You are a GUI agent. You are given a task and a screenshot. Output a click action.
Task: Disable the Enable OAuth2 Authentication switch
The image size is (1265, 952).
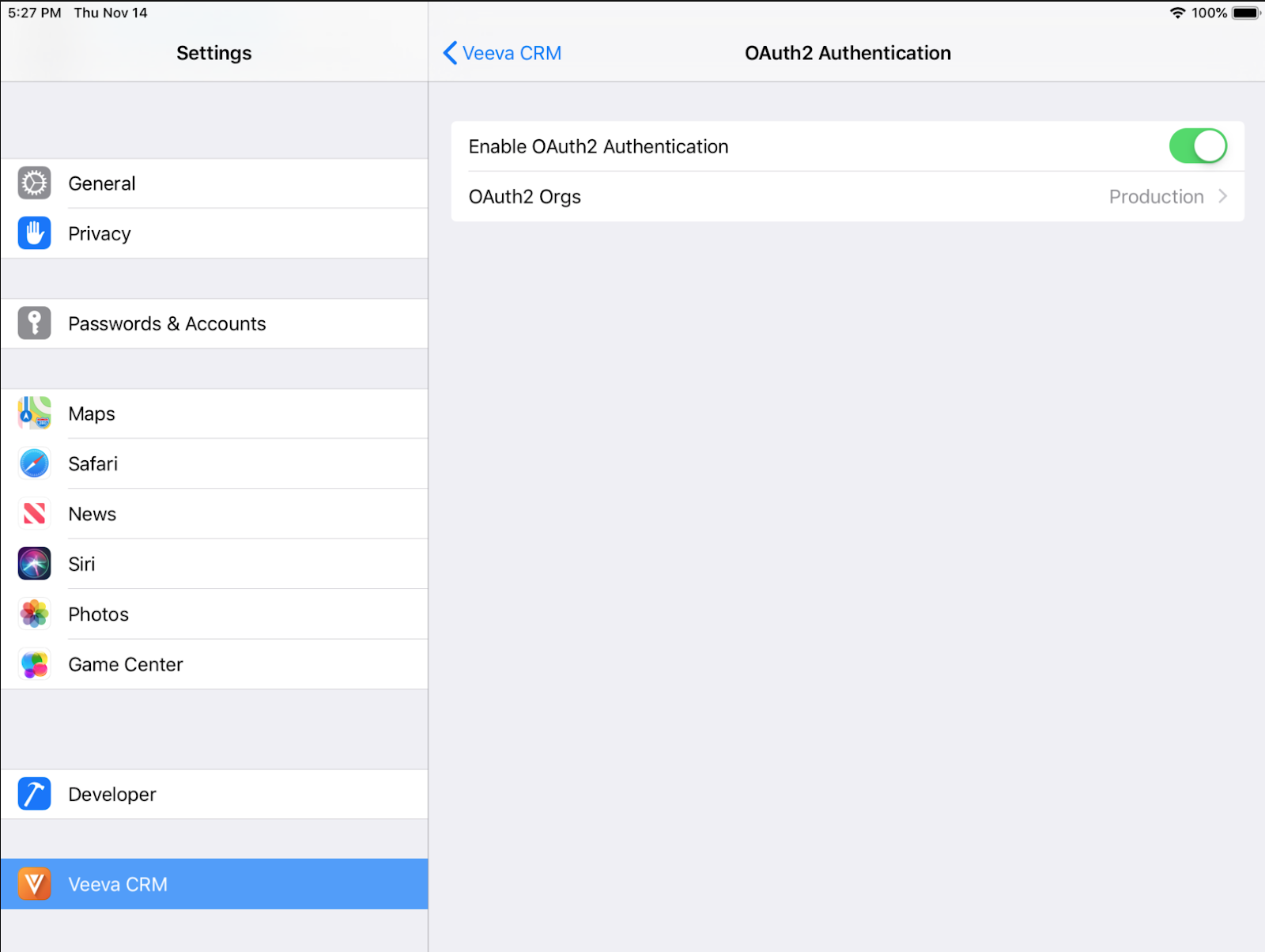1197,146
